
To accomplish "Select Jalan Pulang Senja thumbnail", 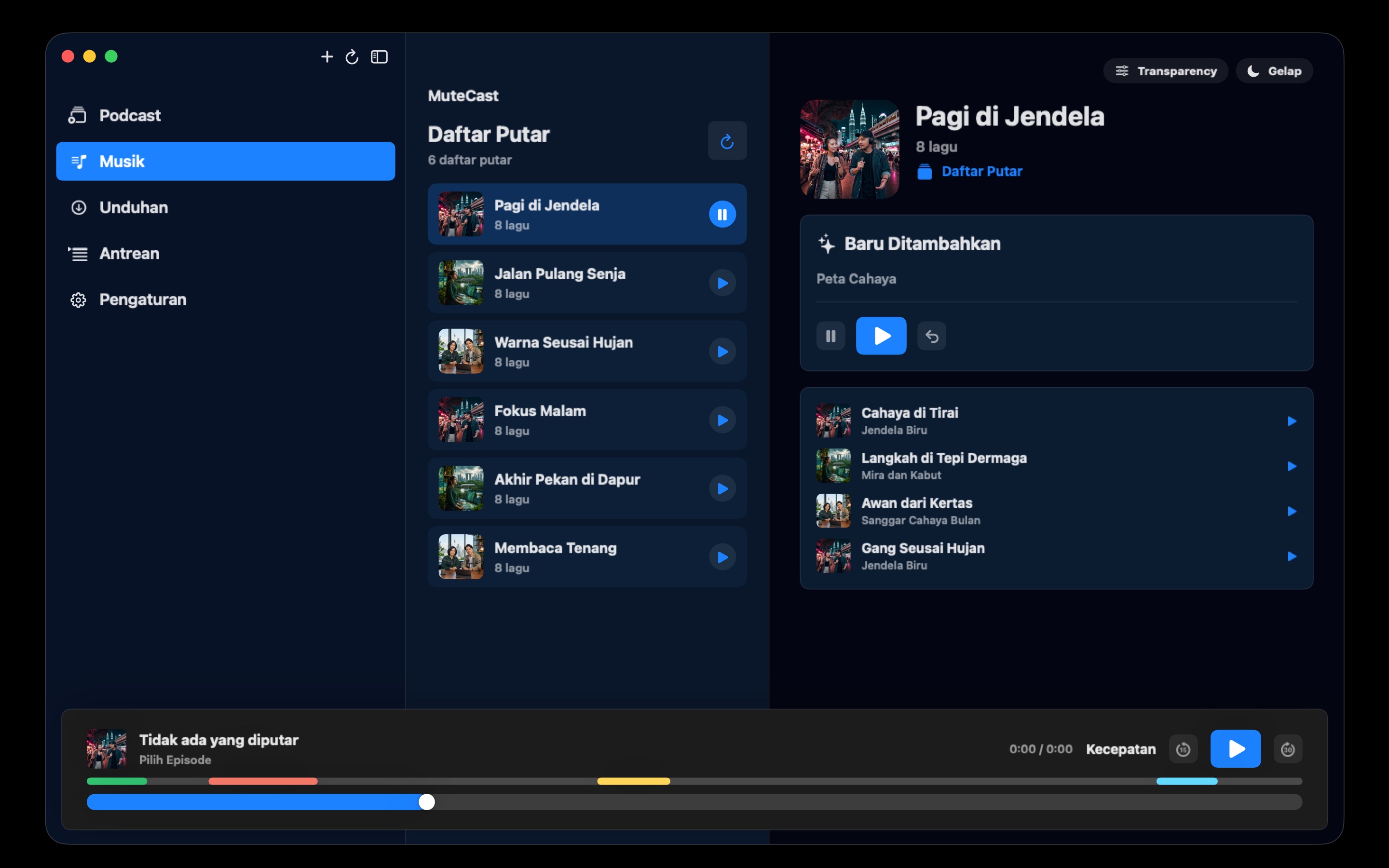I will pyautogui.click(x=461, y=283).
